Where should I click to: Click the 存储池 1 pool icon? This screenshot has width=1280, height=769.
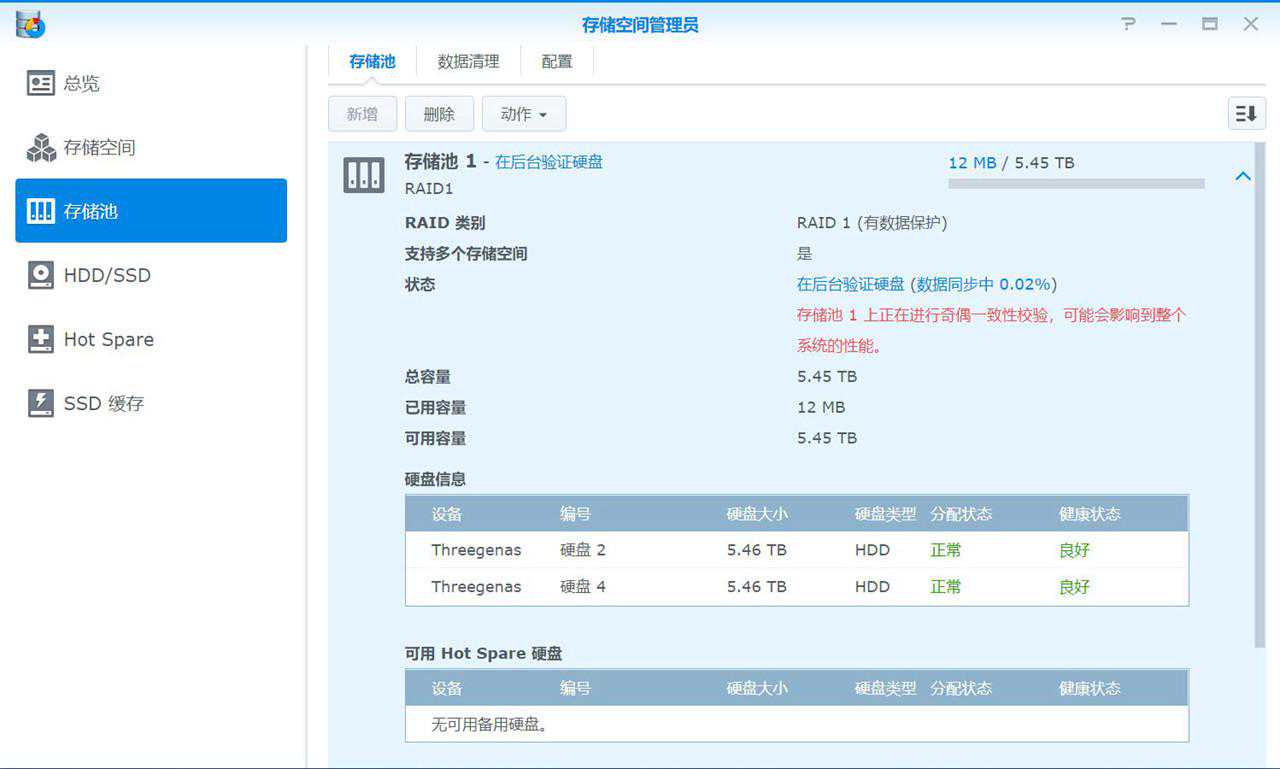364,175
